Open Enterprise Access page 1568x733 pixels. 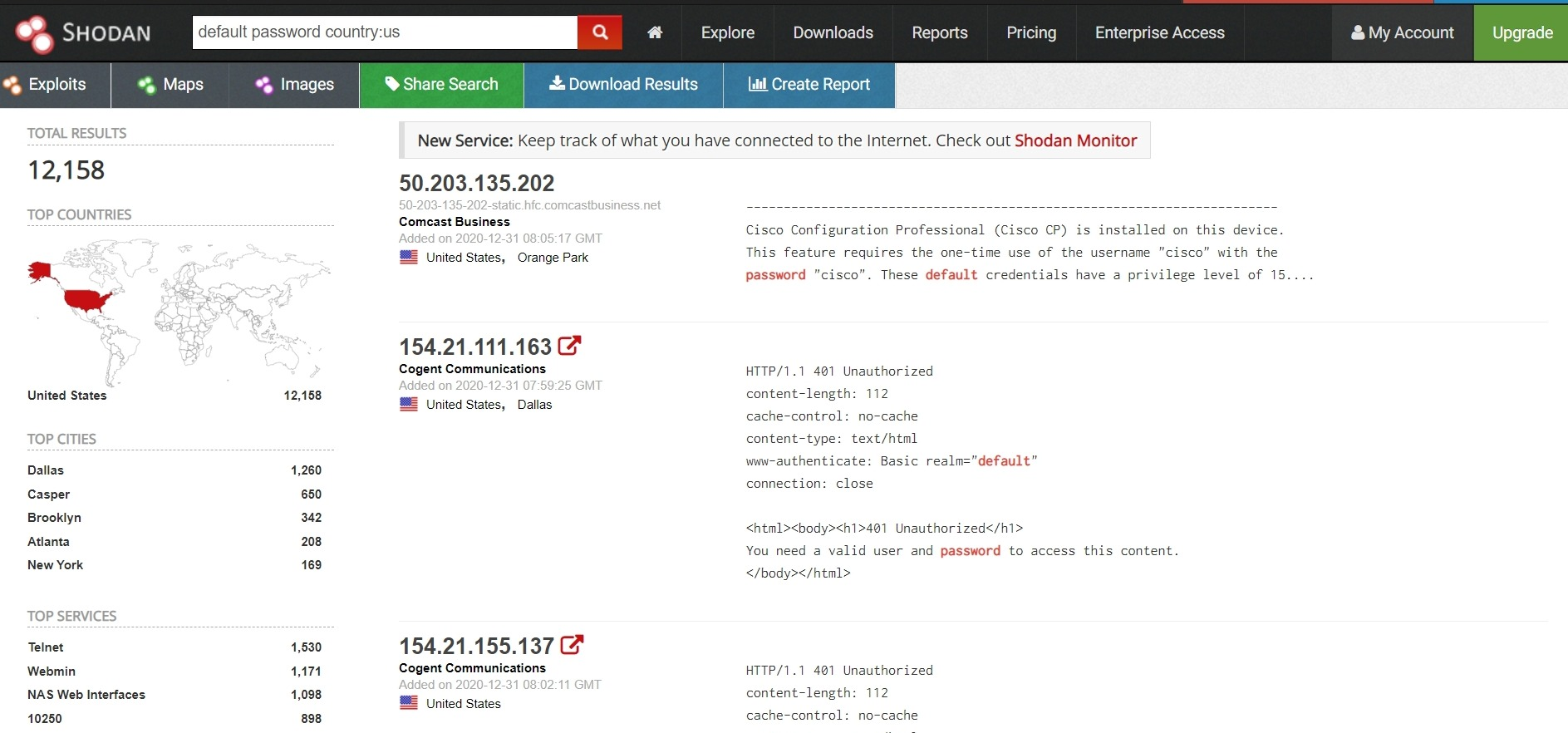pos(1159,32)
